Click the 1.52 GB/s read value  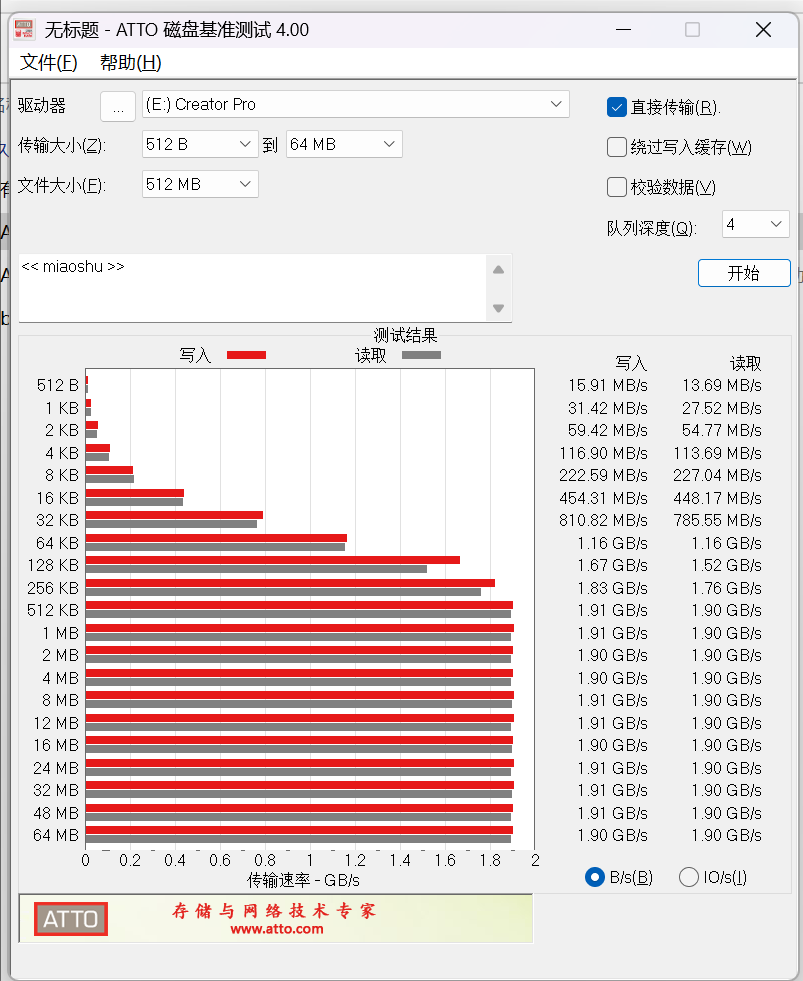pyautogui.click(x=727, y=566)
